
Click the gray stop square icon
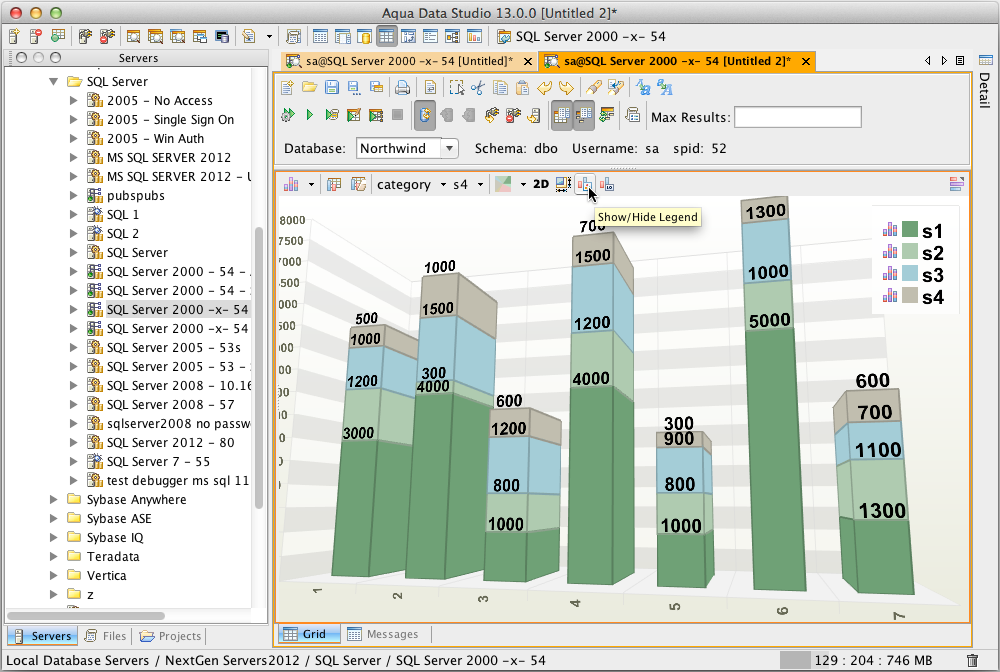pos(397,115)
